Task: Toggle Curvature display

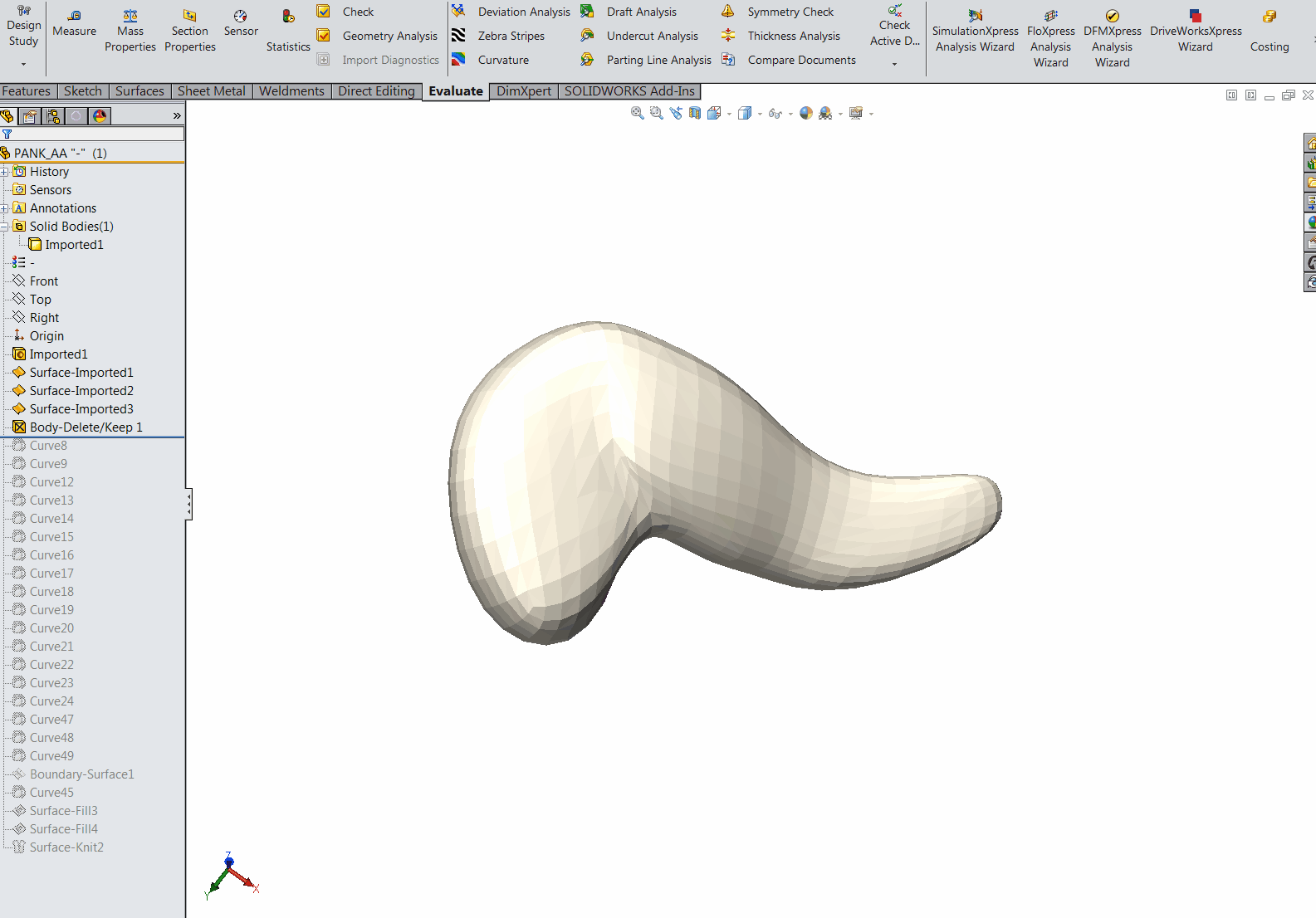Action: click(490, 60)
